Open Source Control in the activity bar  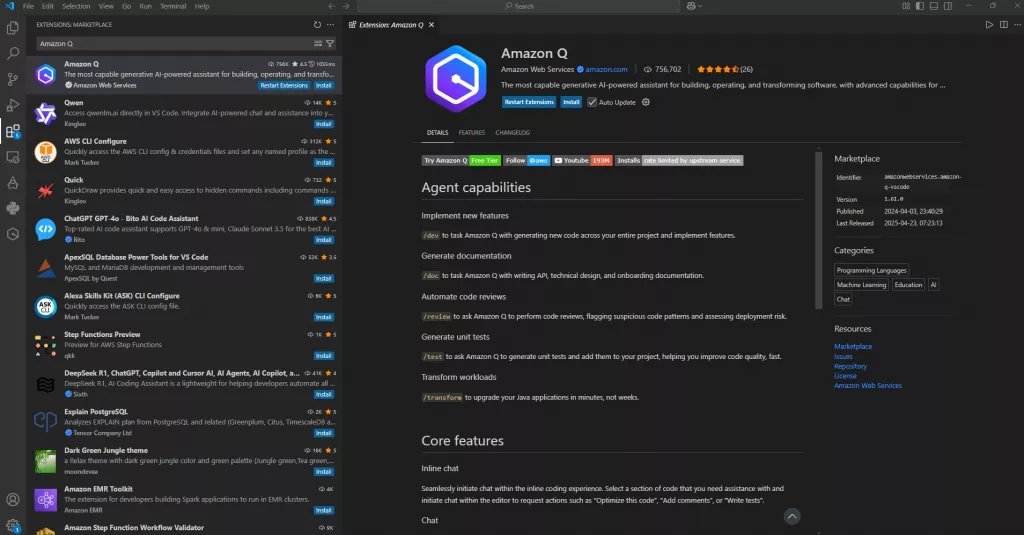[x=13, y=79]
